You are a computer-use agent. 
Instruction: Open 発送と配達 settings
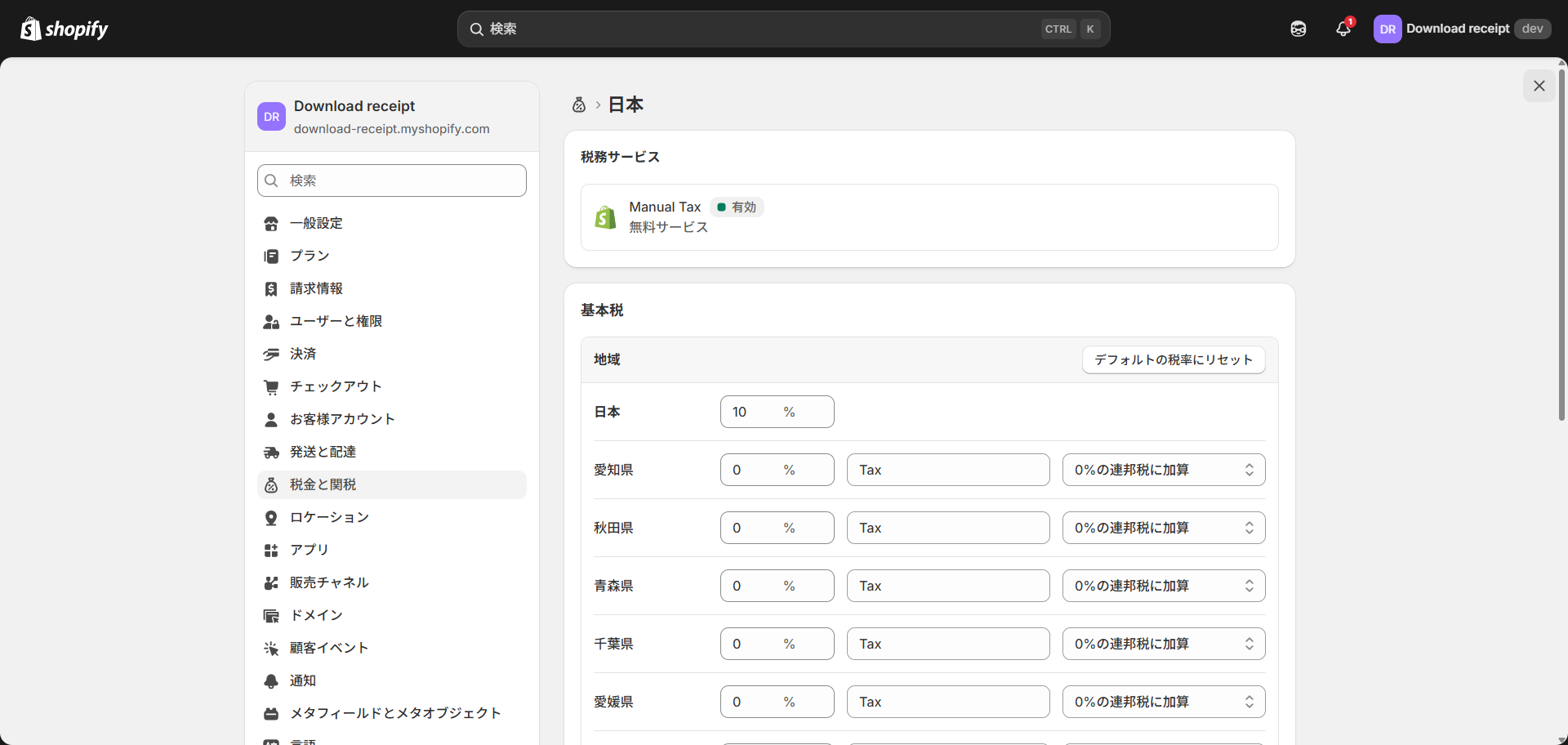pos(392,452)
